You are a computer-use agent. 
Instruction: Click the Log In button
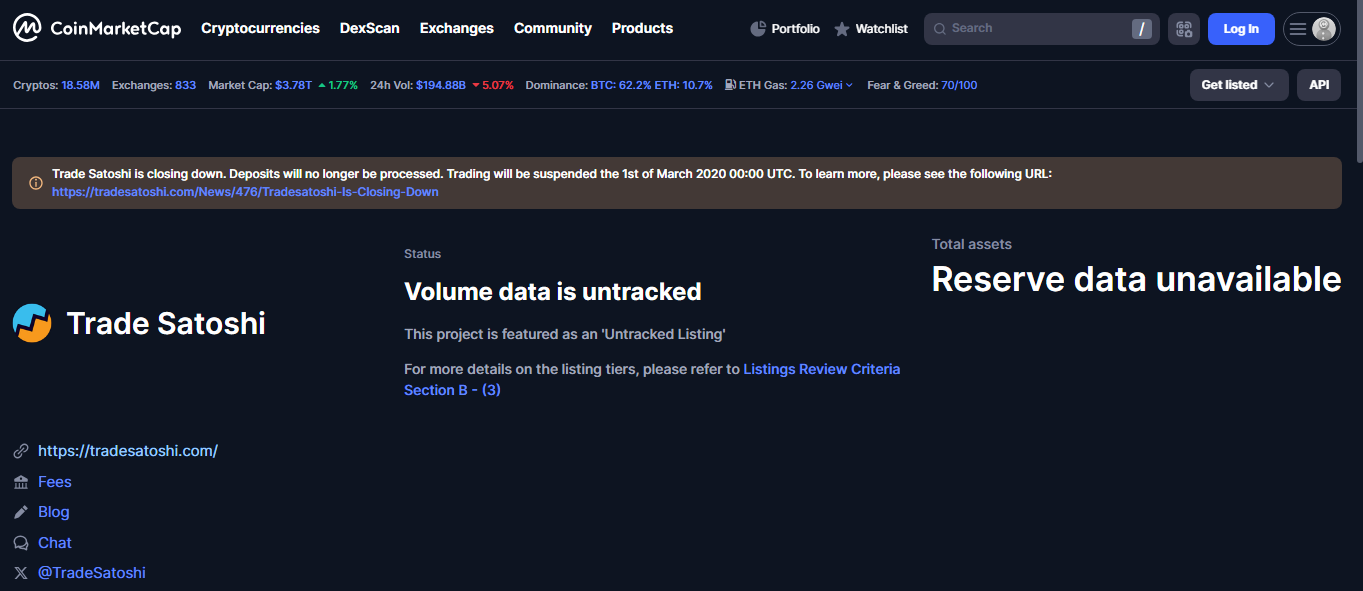[1241, 29]
